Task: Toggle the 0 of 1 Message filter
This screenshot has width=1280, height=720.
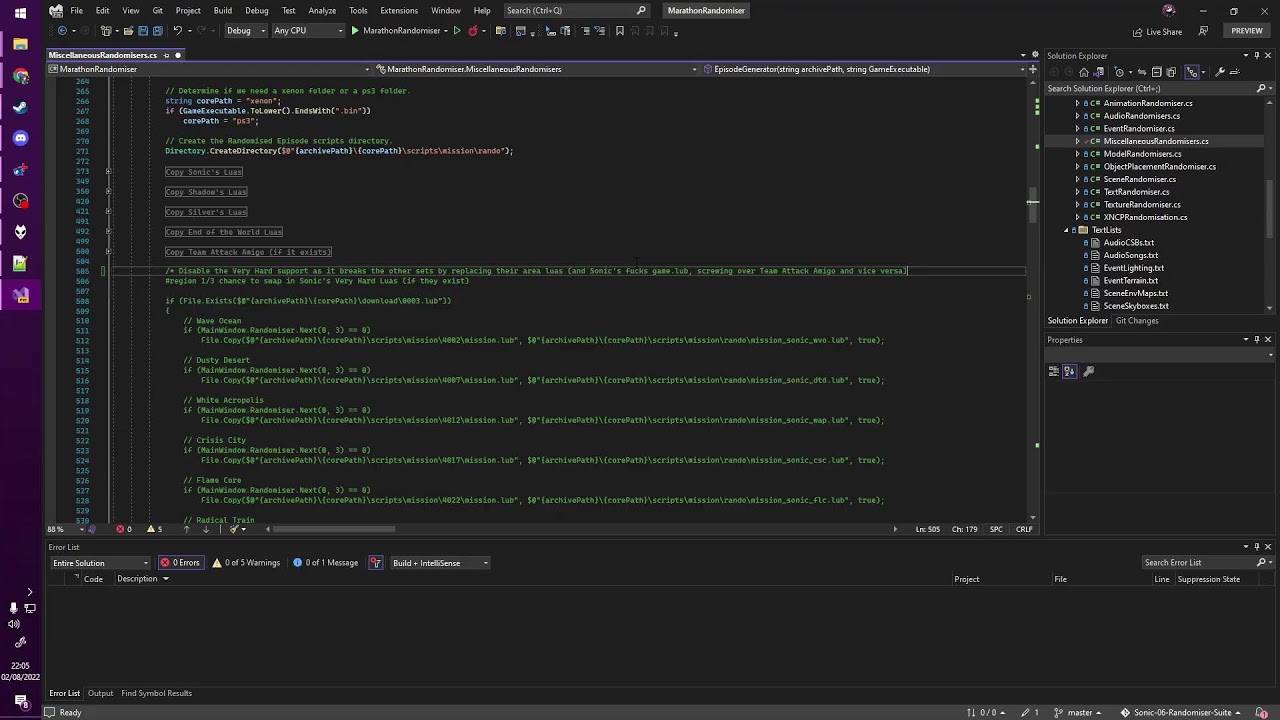Action: pyautogui.click(x=325, y=563)
